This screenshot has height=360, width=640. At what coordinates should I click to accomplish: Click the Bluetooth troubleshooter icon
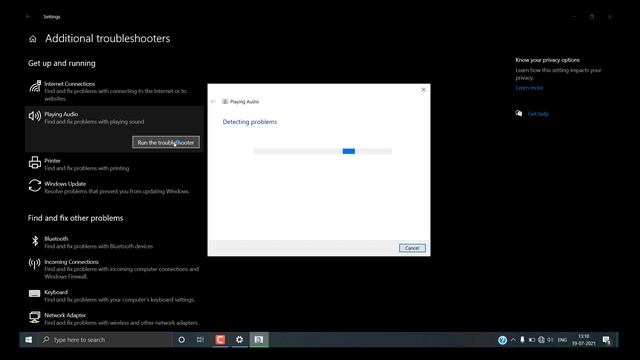(35, 241)
